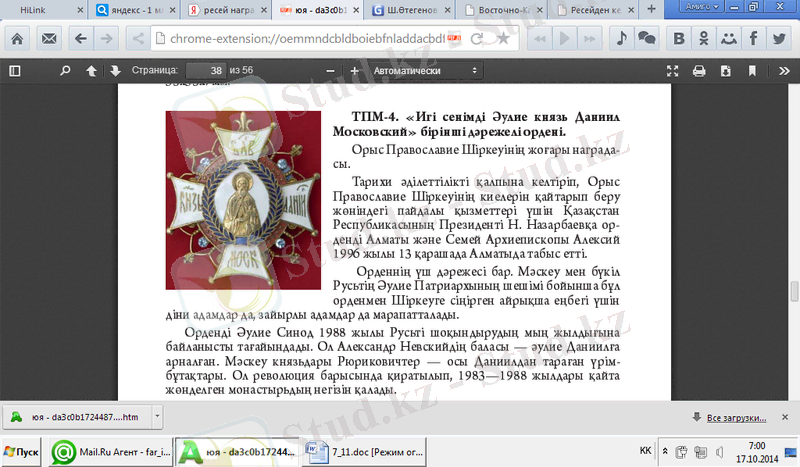The image size is (800, 467).
Task: Go to next PDF page
Action: point(115,71)
